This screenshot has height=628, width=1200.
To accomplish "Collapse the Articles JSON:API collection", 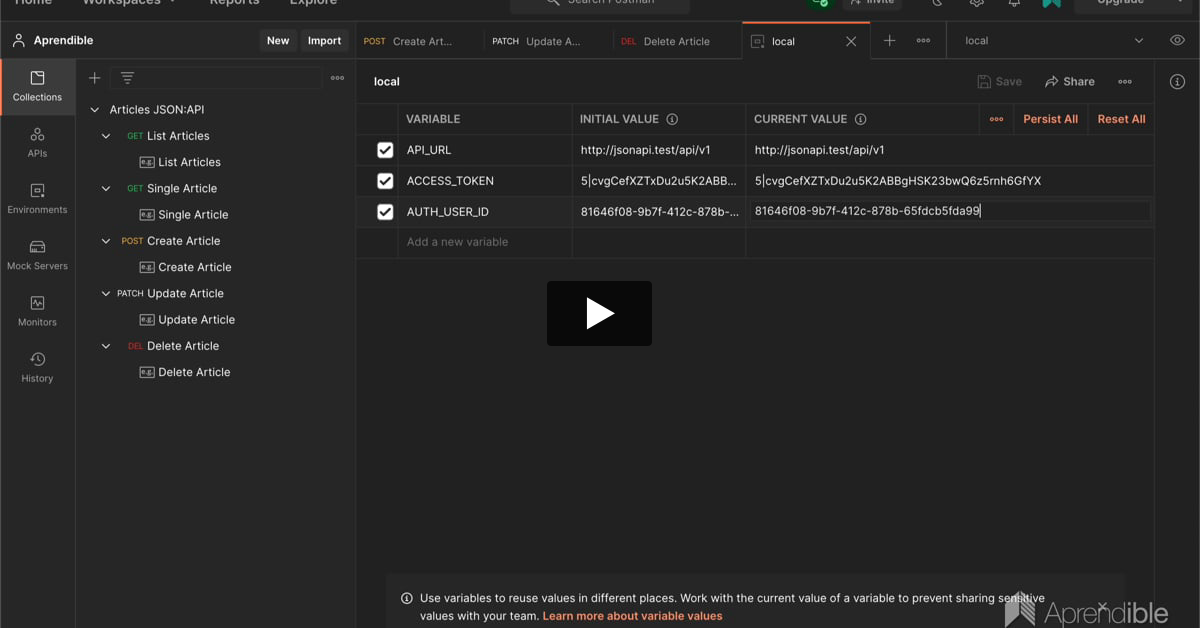I will click(95, 110).
